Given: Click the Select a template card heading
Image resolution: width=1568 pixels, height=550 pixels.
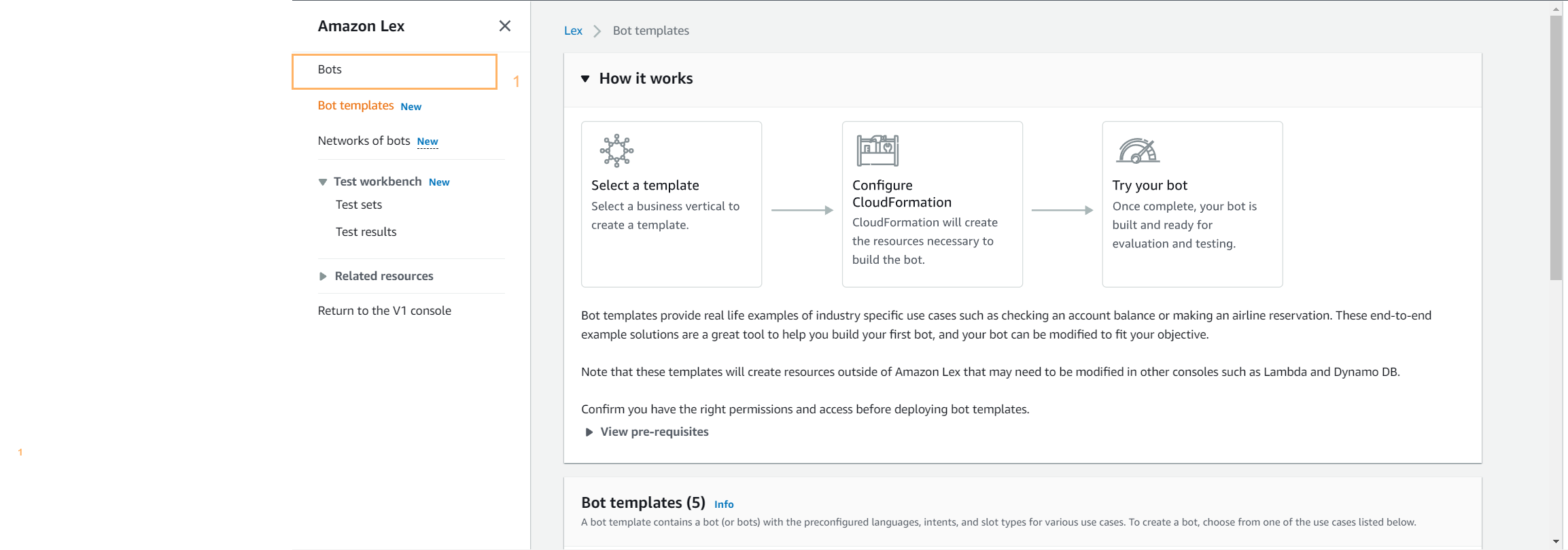Looking at the screenshot, I should pyautogui.click(x=645, y=185).
